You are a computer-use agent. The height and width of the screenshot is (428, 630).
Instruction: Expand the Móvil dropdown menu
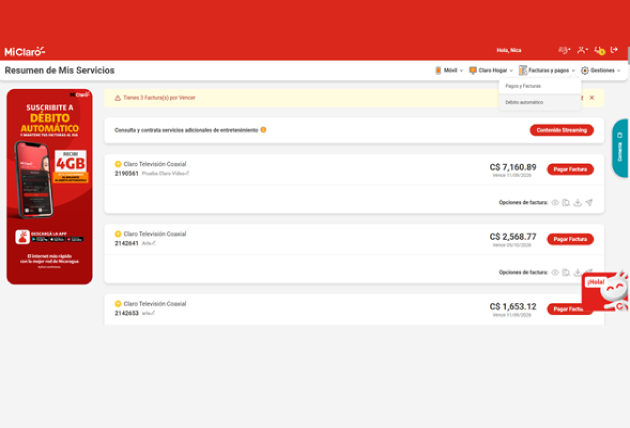[461, 71]
